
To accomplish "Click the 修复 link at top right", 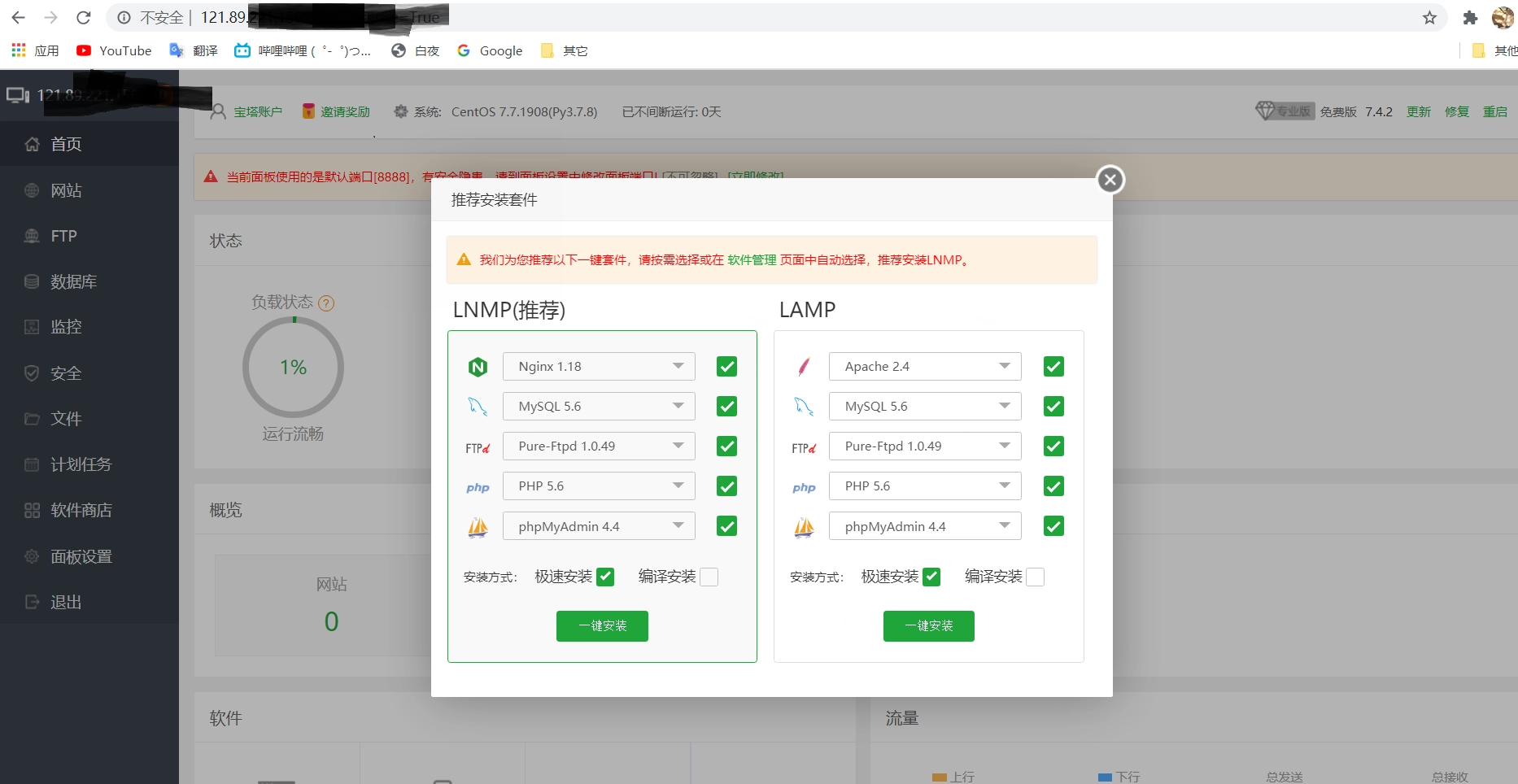I will click(x=1457, y=111).
